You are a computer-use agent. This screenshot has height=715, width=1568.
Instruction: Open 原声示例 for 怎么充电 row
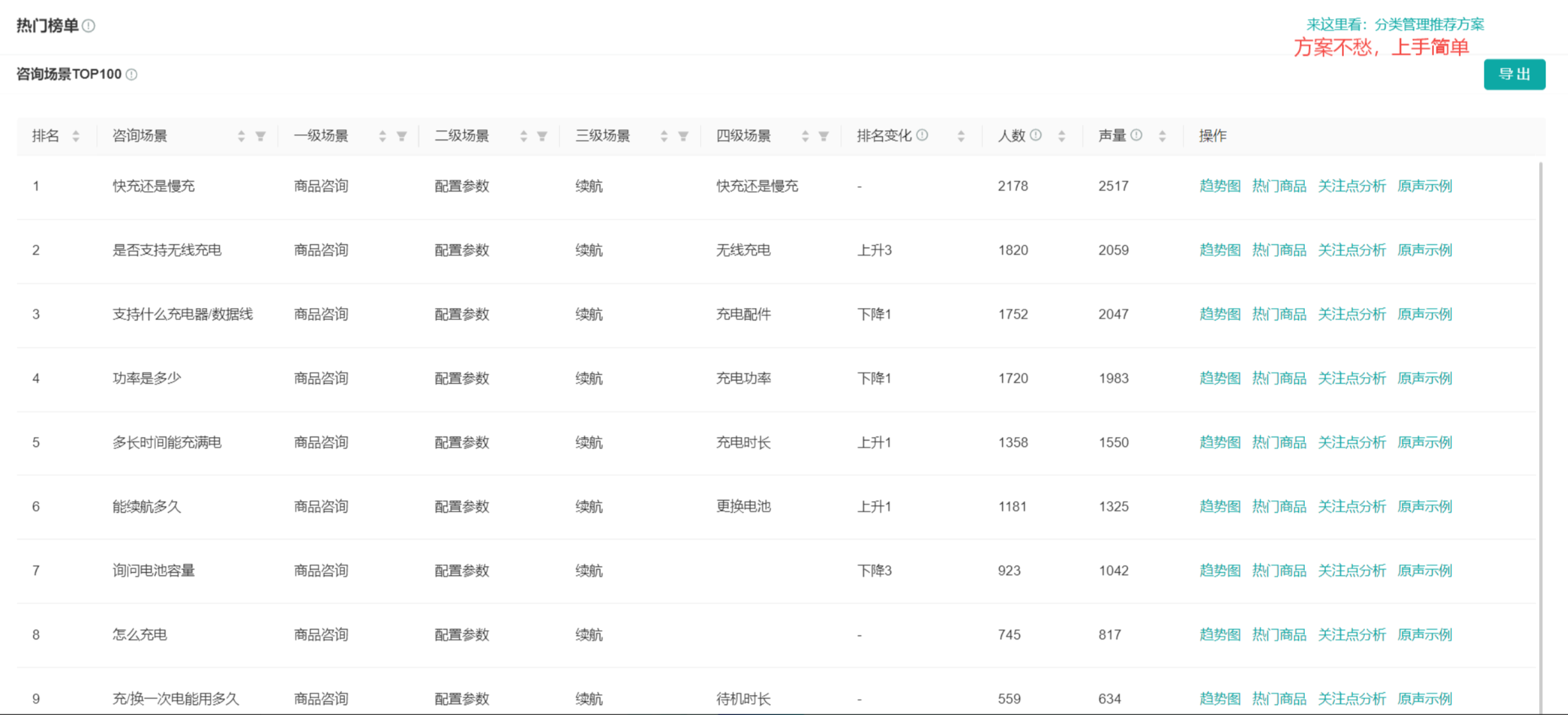(x=1425, y=634)
